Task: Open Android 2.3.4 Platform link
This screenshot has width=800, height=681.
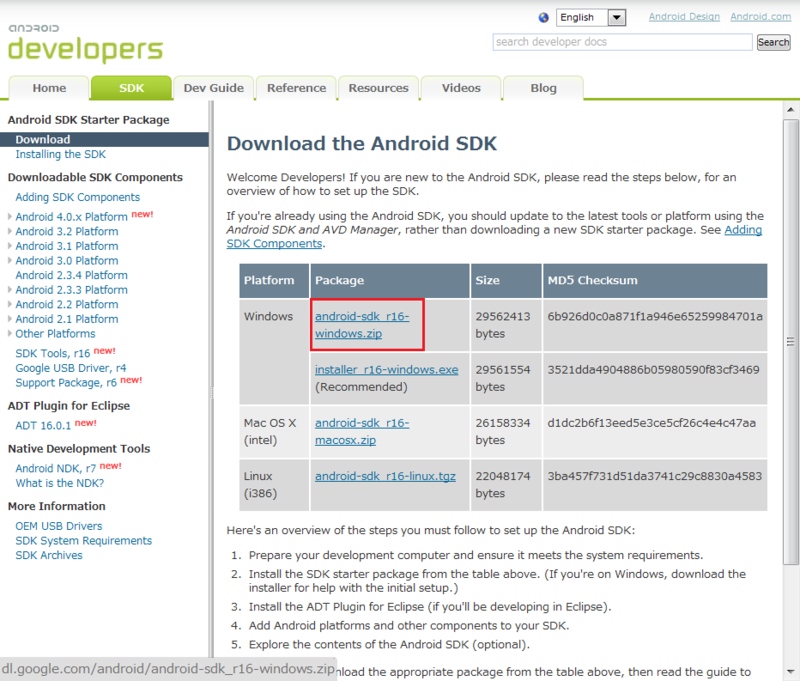Action: (x=71, y=275)
